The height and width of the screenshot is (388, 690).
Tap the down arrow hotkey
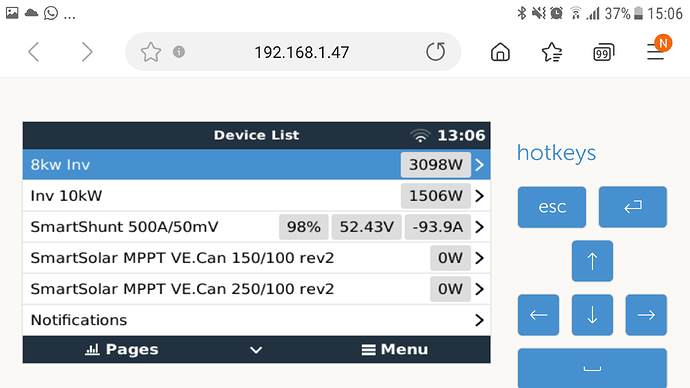(592, 315)
